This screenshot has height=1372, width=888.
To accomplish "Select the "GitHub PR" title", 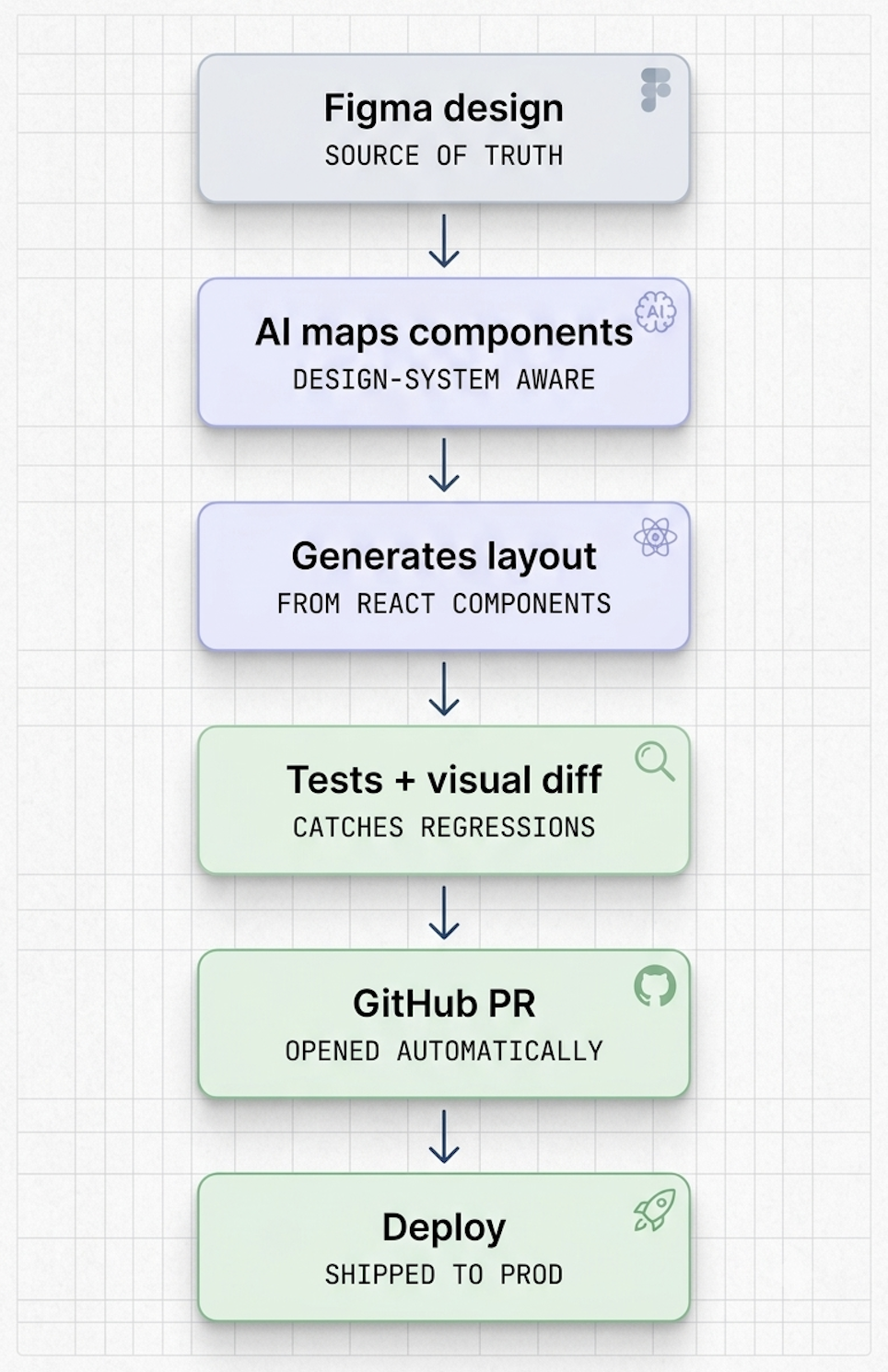I will tap(443, 1004).
